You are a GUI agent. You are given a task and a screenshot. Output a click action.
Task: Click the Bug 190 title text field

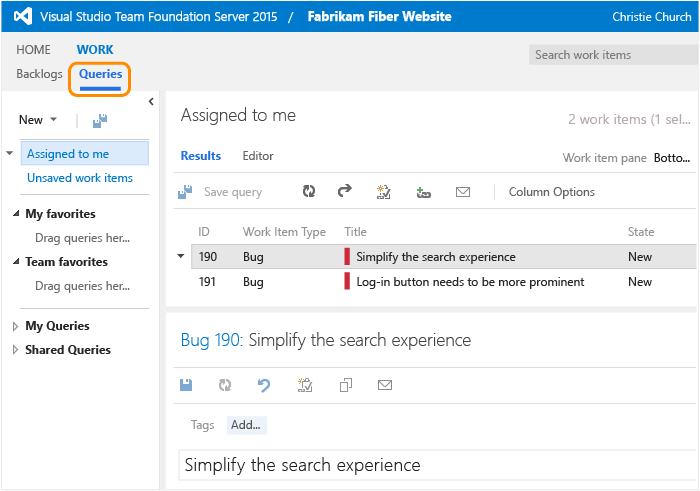438,465
